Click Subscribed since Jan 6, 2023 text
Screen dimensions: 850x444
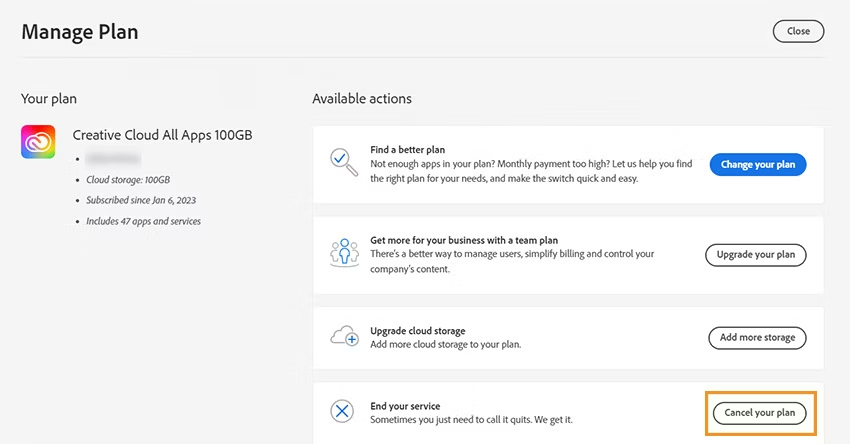(141, 200)
